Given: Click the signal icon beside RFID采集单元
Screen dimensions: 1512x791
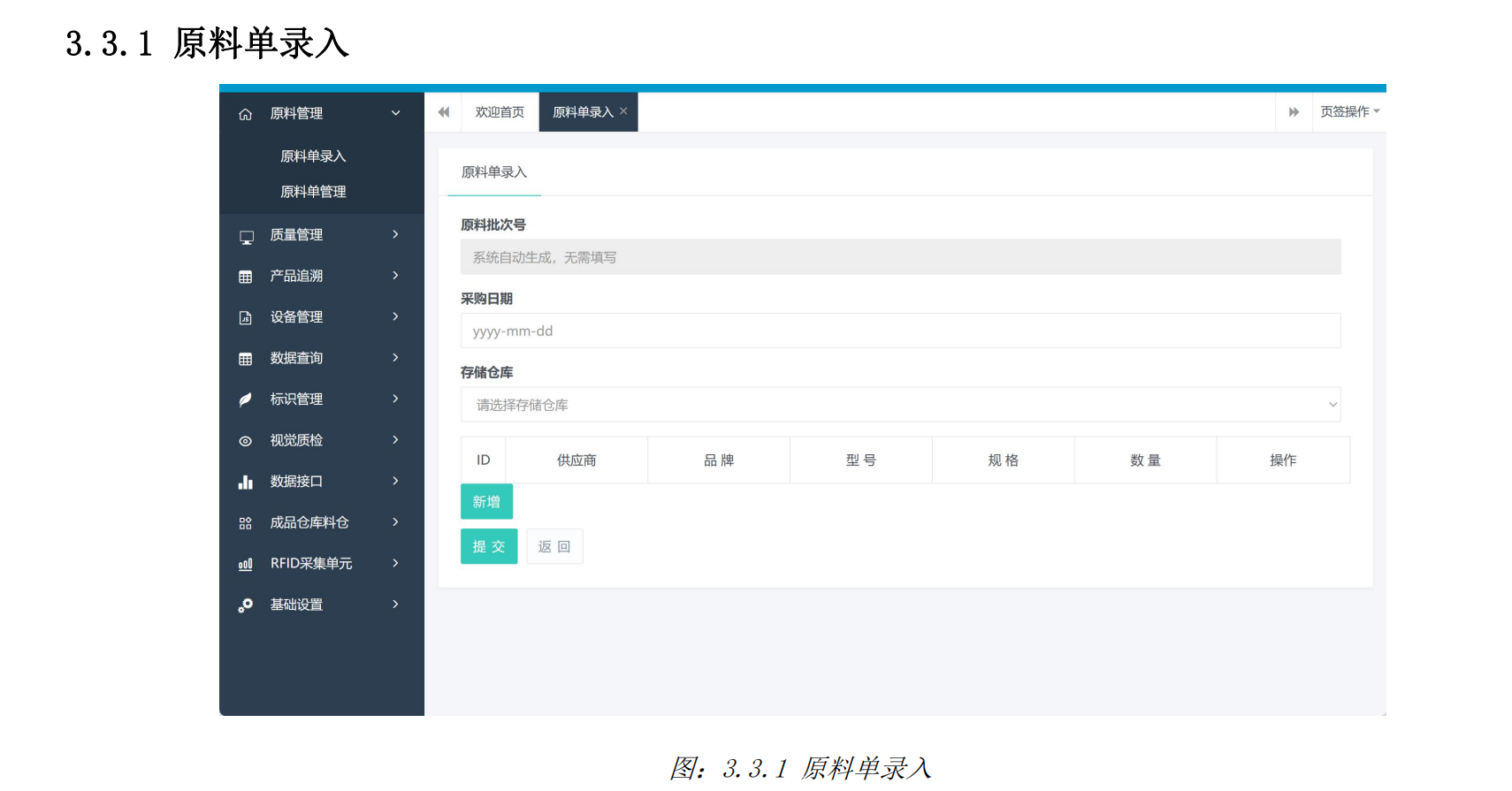Looking at the screenshot, I should [246, 564].
